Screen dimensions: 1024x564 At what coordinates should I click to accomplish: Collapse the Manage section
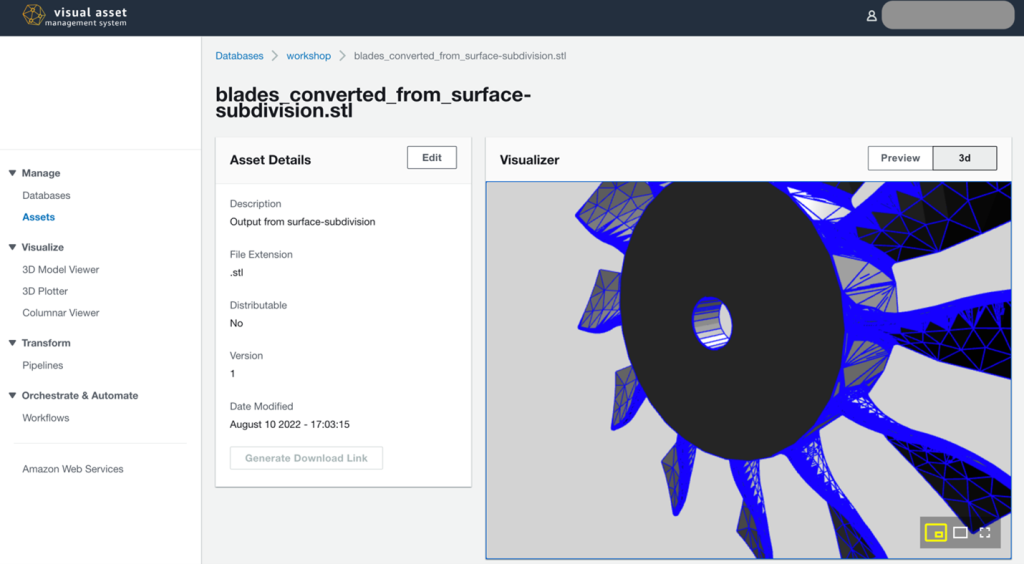click(x=12, y=173)
